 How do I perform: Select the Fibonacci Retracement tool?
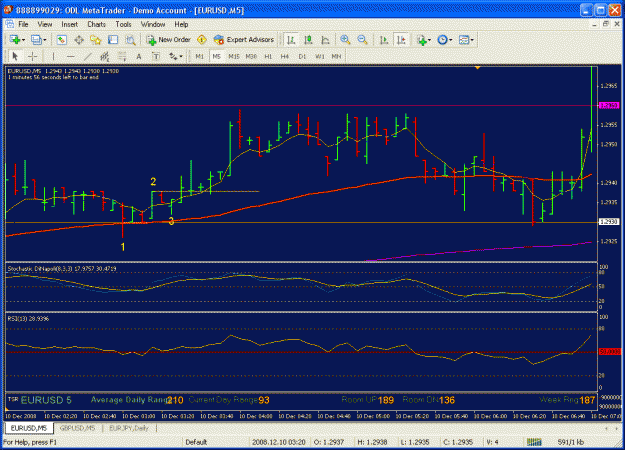122,57
